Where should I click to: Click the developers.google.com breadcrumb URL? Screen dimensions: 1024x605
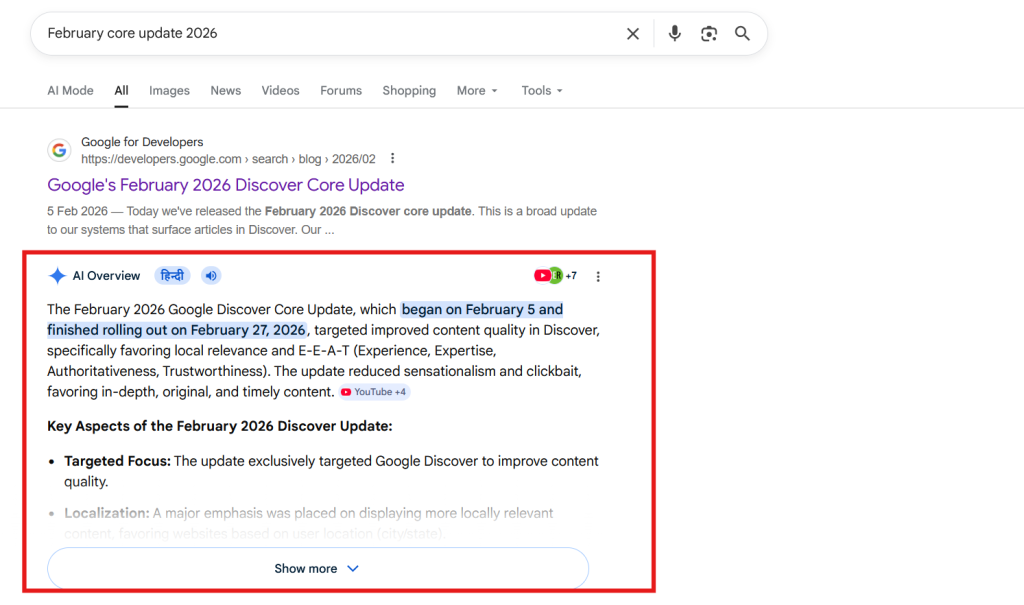click(228, 159)
